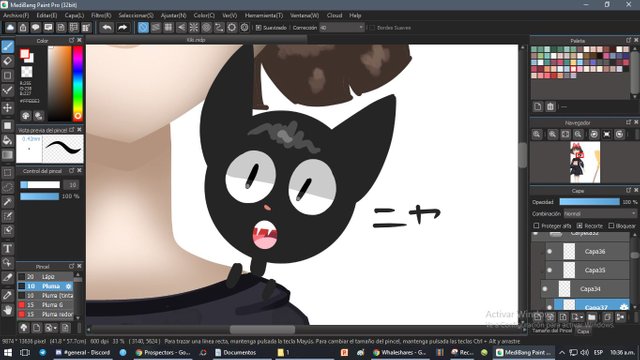Open the Windows Start menu

click(8, 352)
